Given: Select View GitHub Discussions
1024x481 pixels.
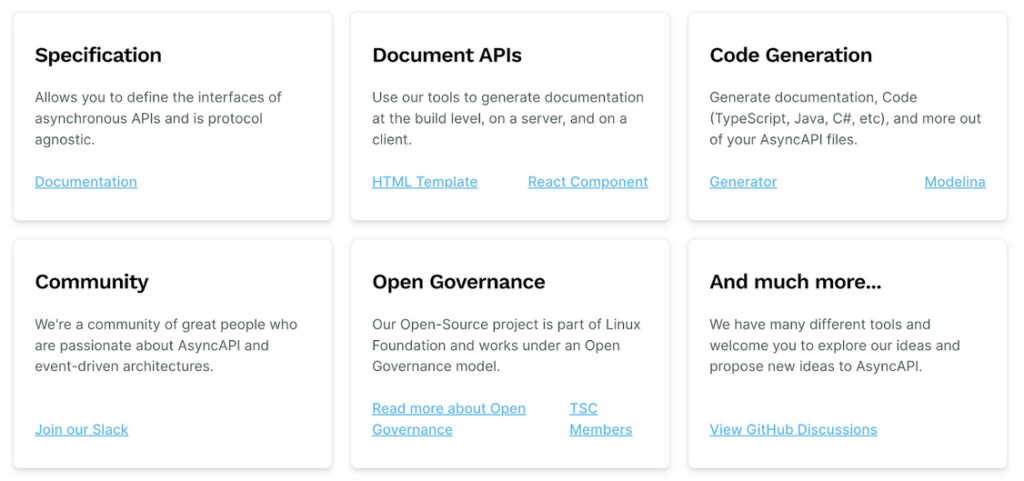Looking at the screenshot, I should pos(793,429).
